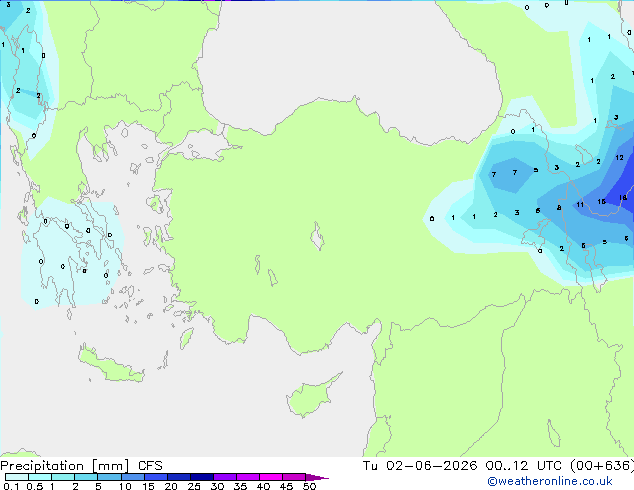Screen dimensions: 634x490
Task: Select the 0.1–0.5 mm palest cyan legend swatch
Action: (17, 477)
